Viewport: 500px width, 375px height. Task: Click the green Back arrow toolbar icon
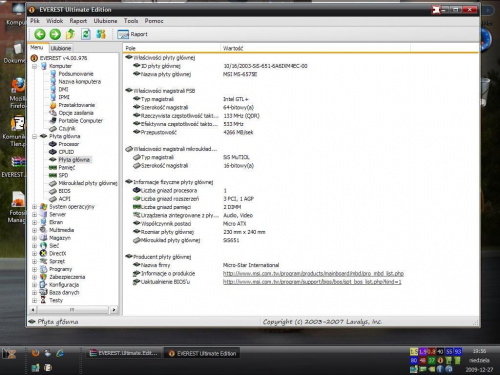[x=40, y=34]
